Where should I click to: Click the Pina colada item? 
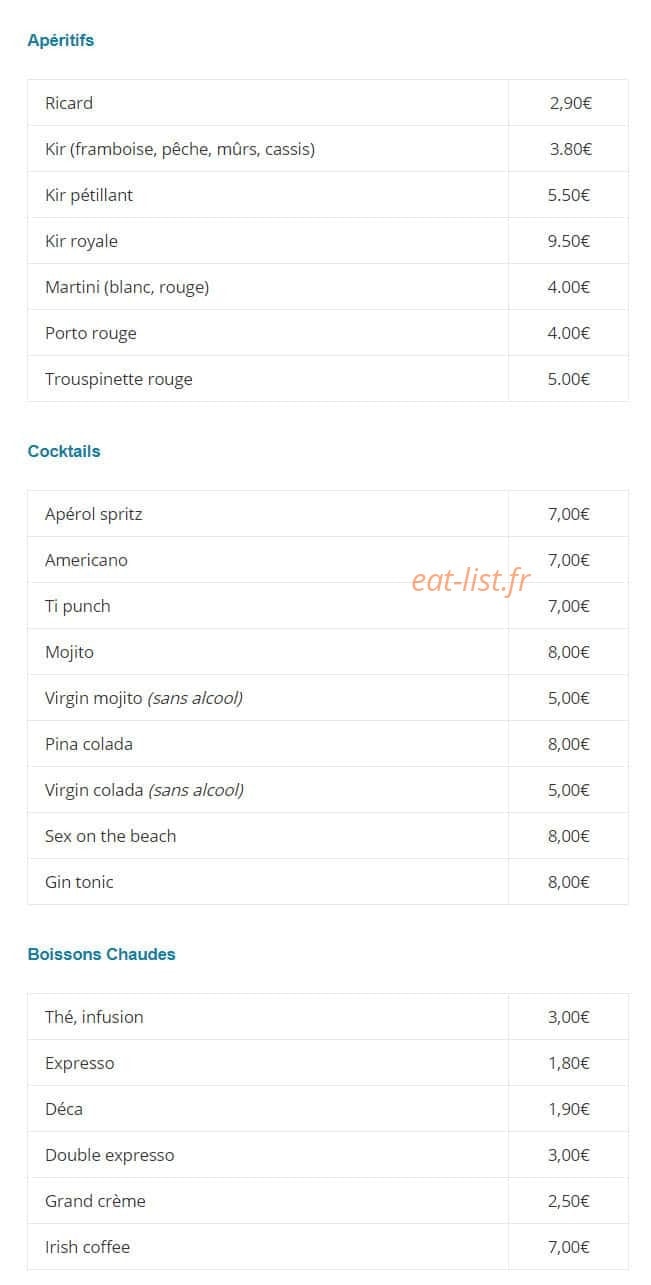[89, 744]
